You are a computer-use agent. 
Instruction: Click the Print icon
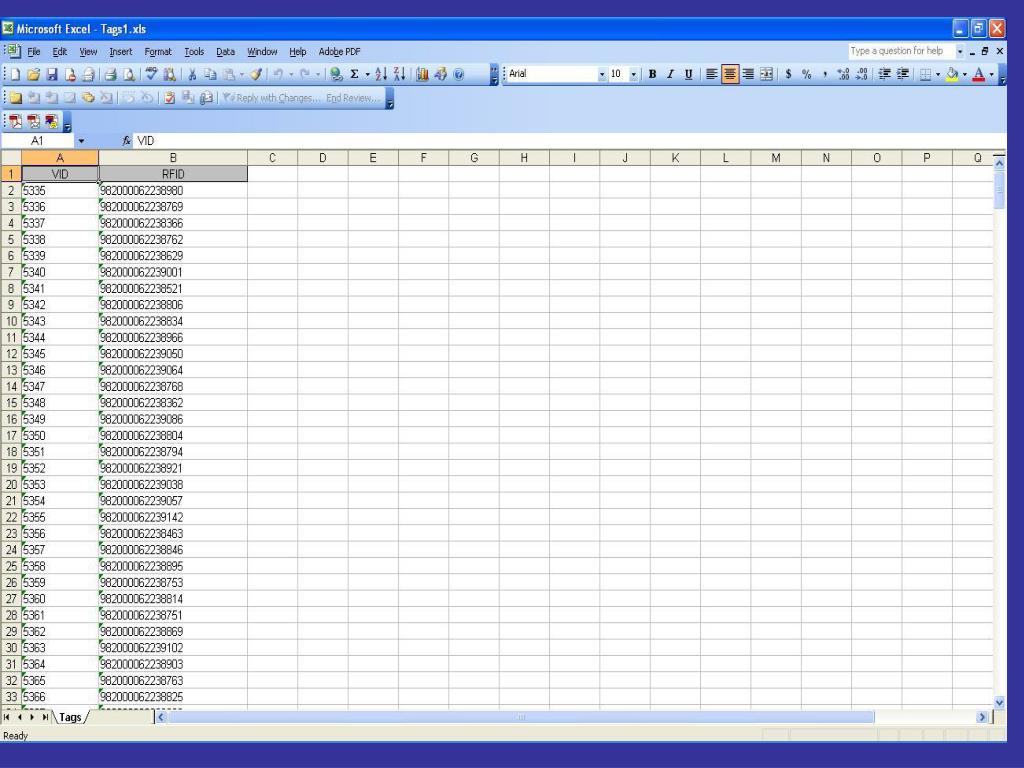111,74
